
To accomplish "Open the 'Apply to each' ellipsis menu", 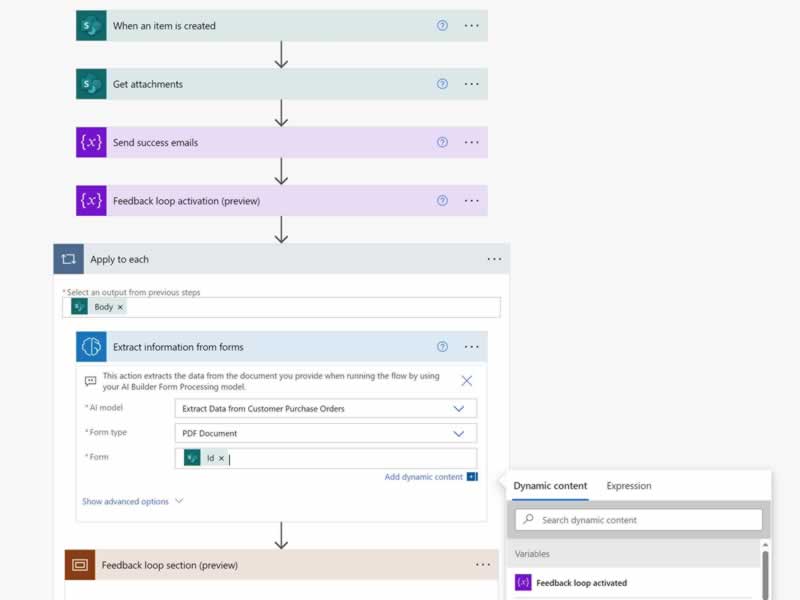I will 494,259.
